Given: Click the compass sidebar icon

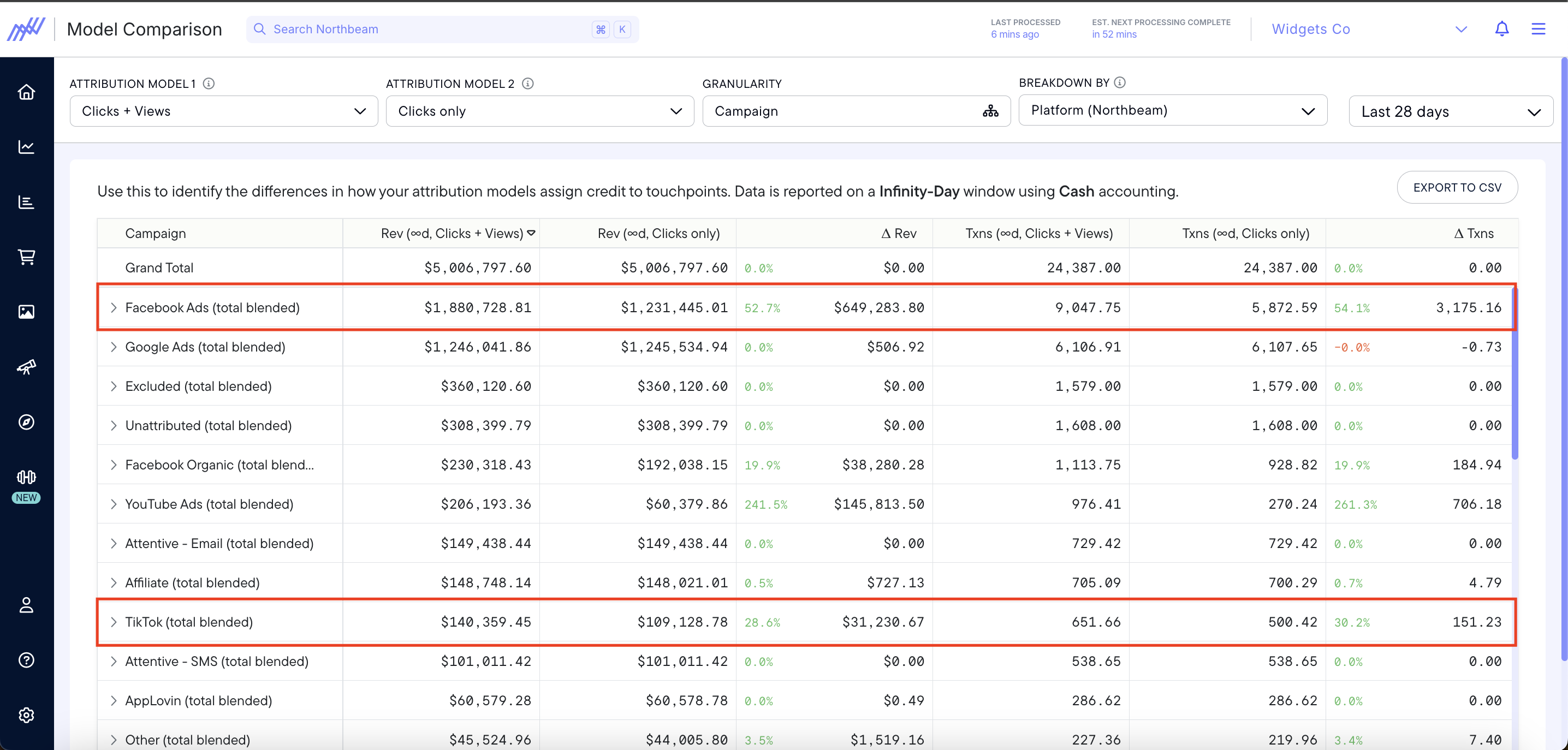Looking at the screenshot, I should point(26,422).
